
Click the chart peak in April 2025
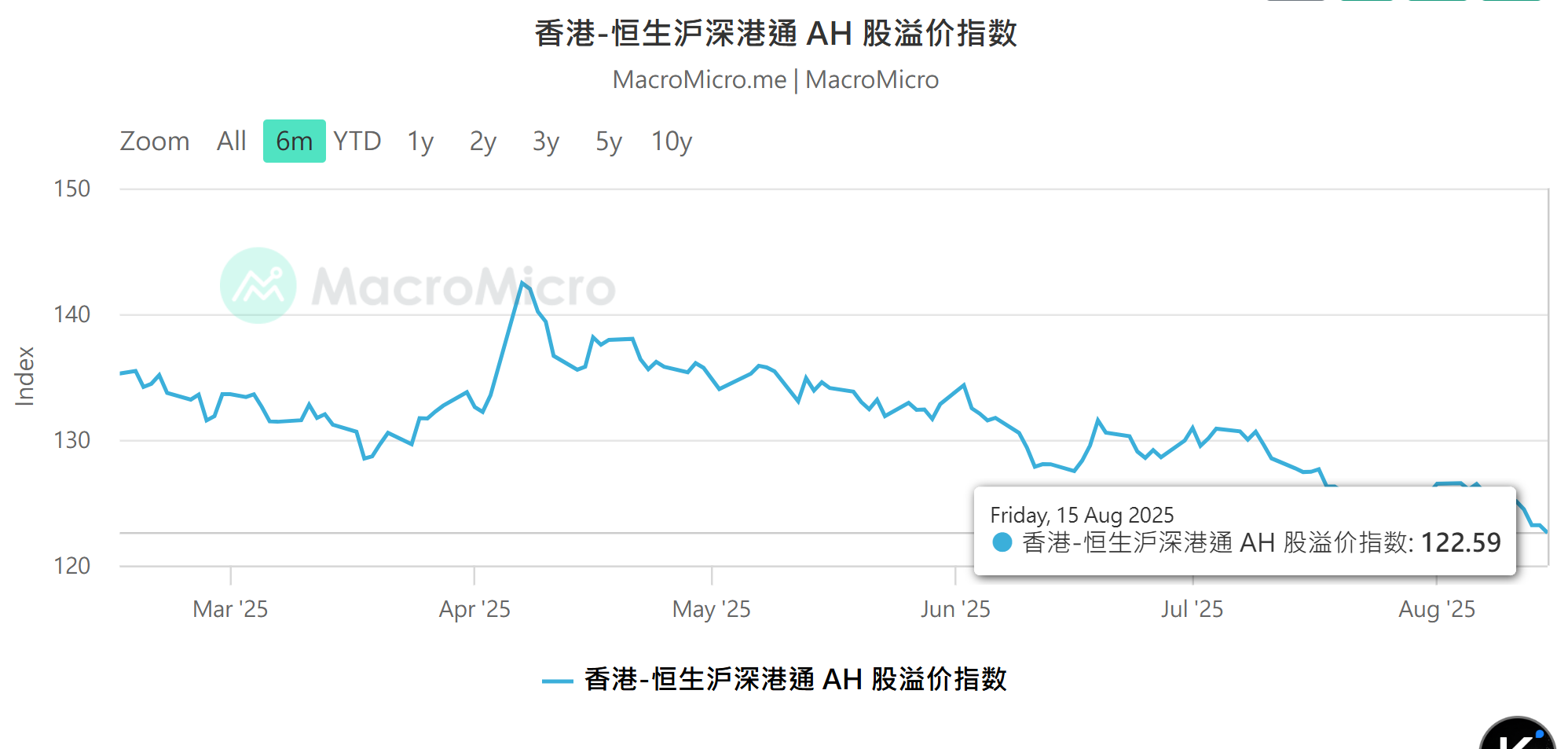522,282
